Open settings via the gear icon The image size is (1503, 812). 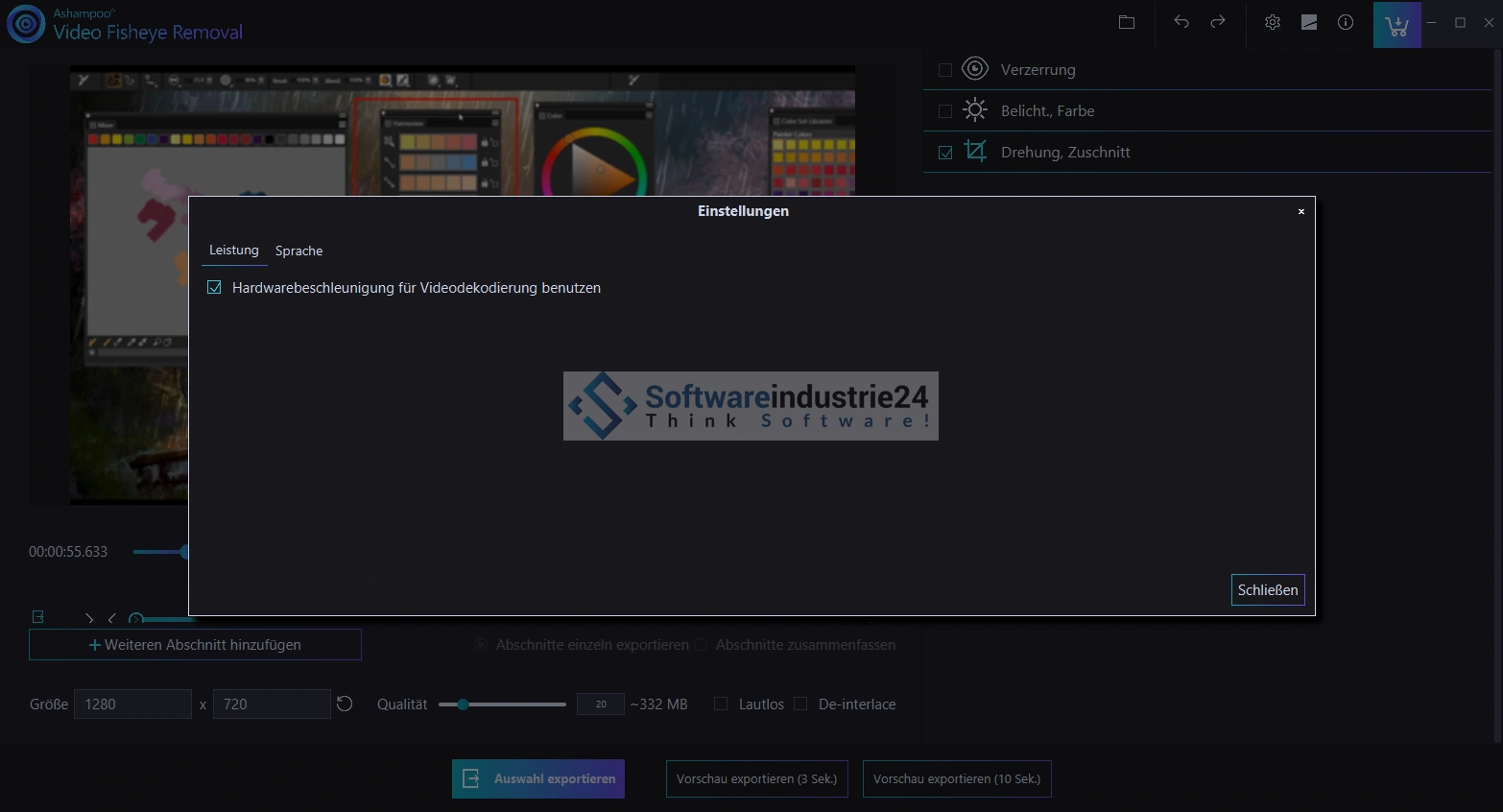[1273, 22]
